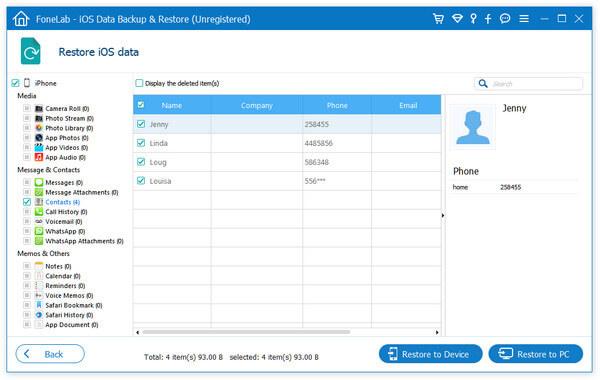Click the search magnifier icon
The height and width of the screenshot is (380, 600).
click(483, 83)
